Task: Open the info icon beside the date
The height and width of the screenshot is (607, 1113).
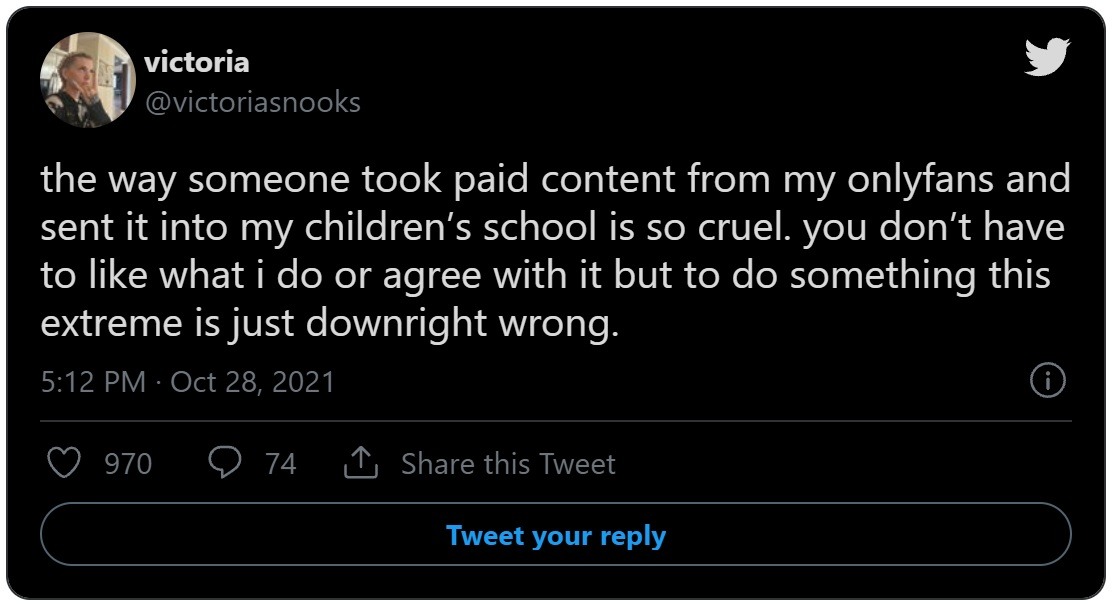Action: [1047, 381]
